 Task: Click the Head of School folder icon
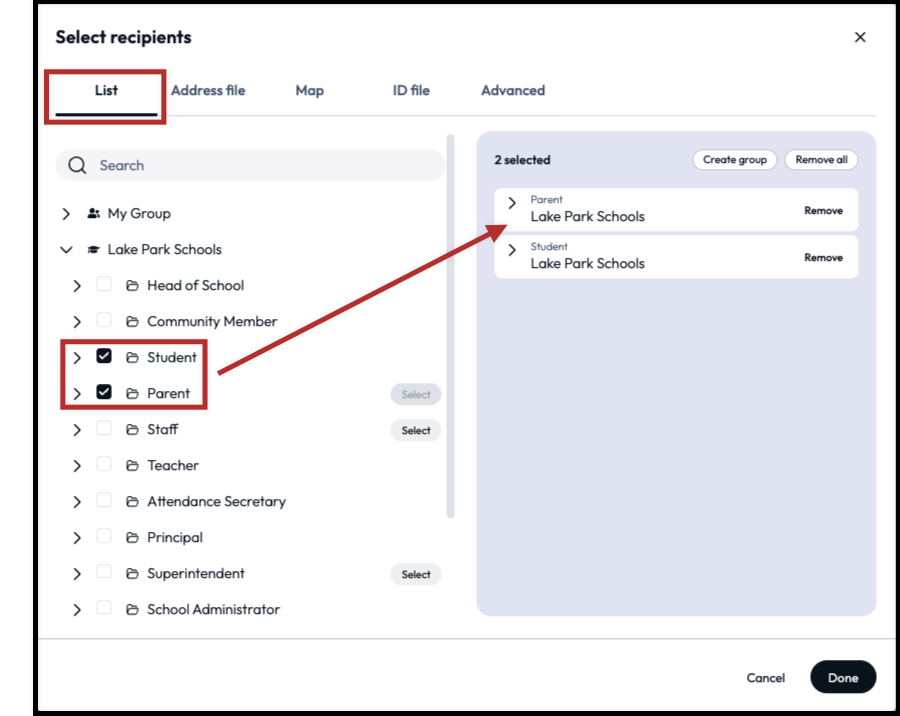132,286
